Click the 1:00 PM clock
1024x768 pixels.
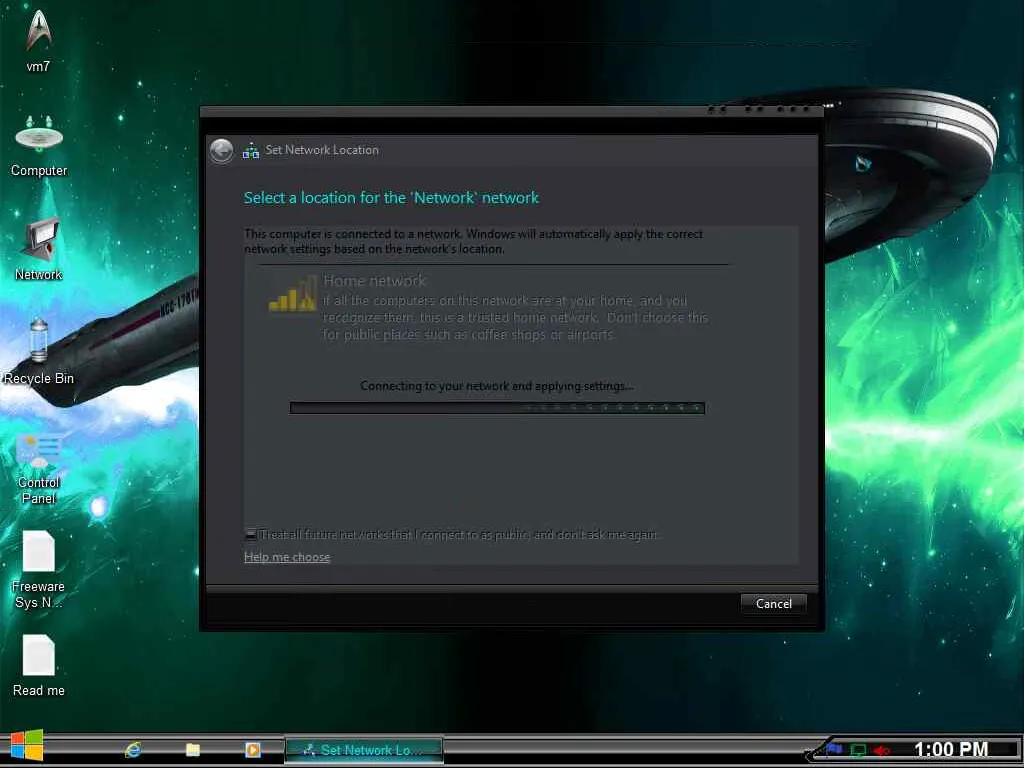coord(950,749)
